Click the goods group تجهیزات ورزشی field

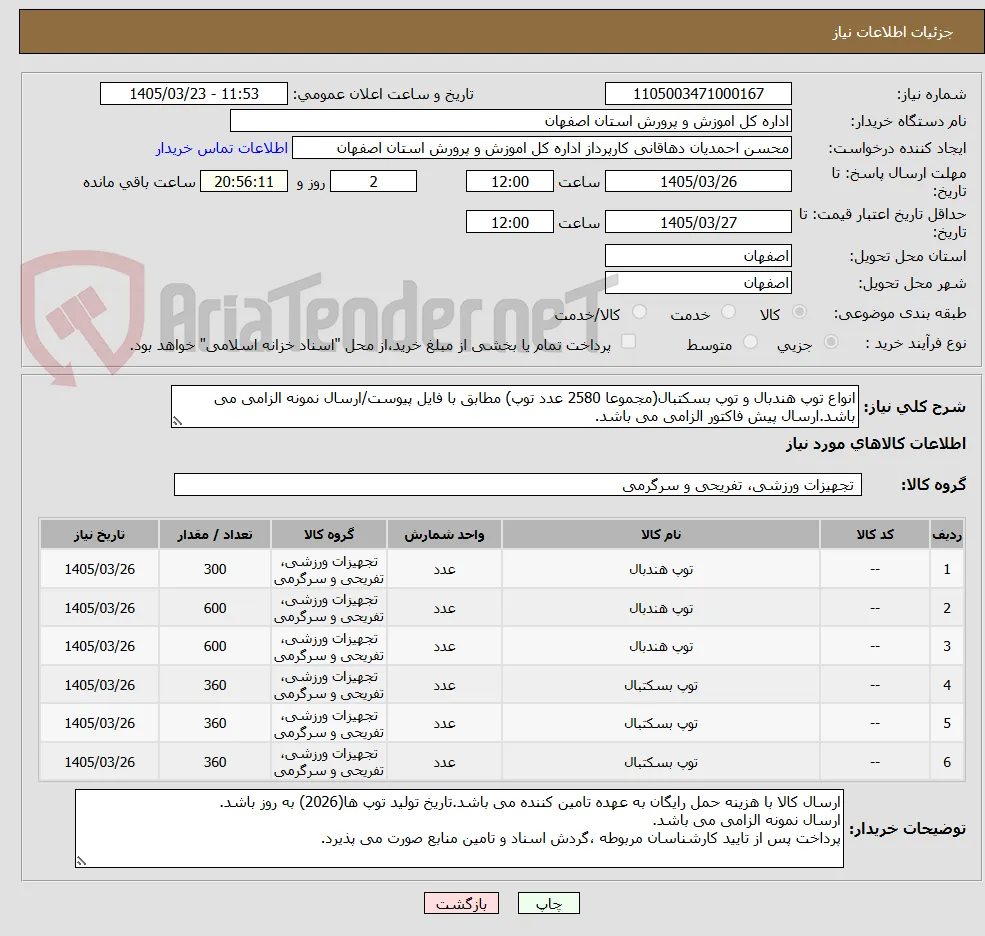tap(518, 485)
